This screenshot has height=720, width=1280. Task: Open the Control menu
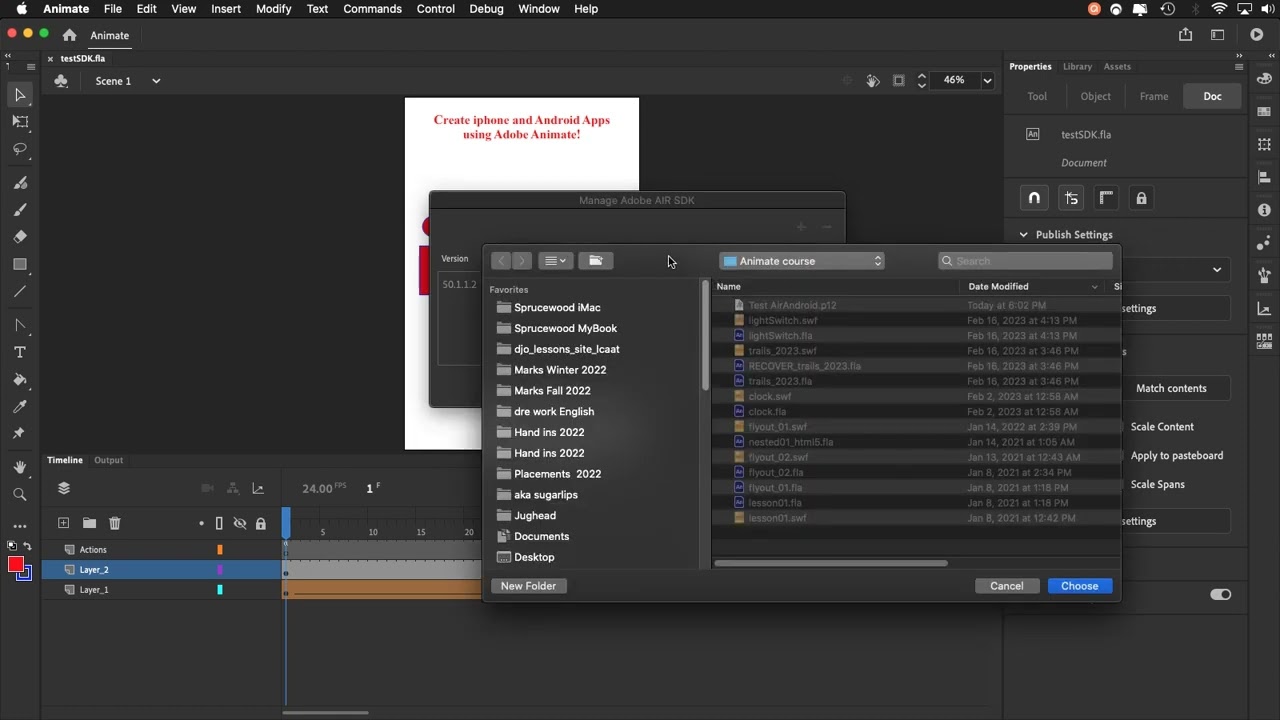tap(436, 9)
